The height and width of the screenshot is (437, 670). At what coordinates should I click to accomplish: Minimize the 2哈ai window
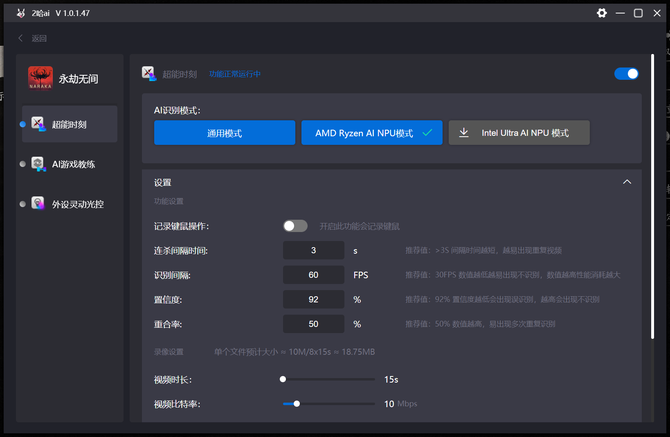click(x=620, y=13)
